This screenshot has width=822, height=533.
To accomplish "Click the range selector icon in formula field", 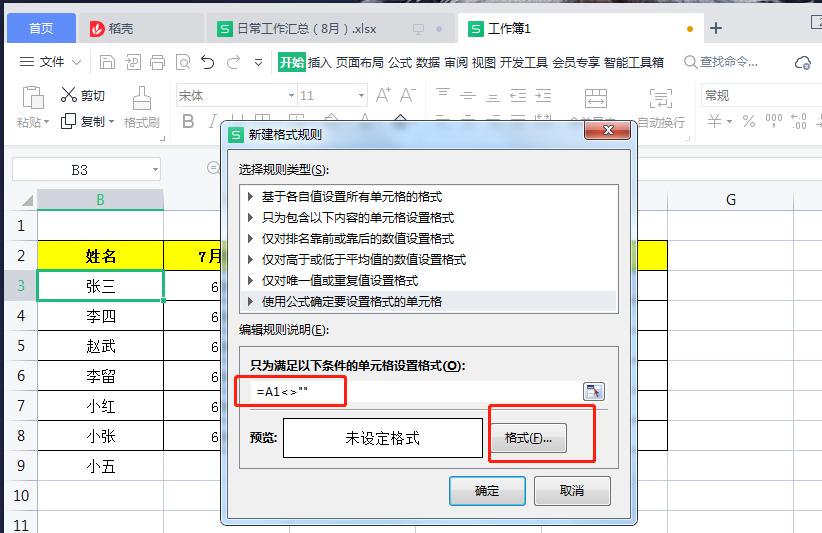I will (593, 391).
